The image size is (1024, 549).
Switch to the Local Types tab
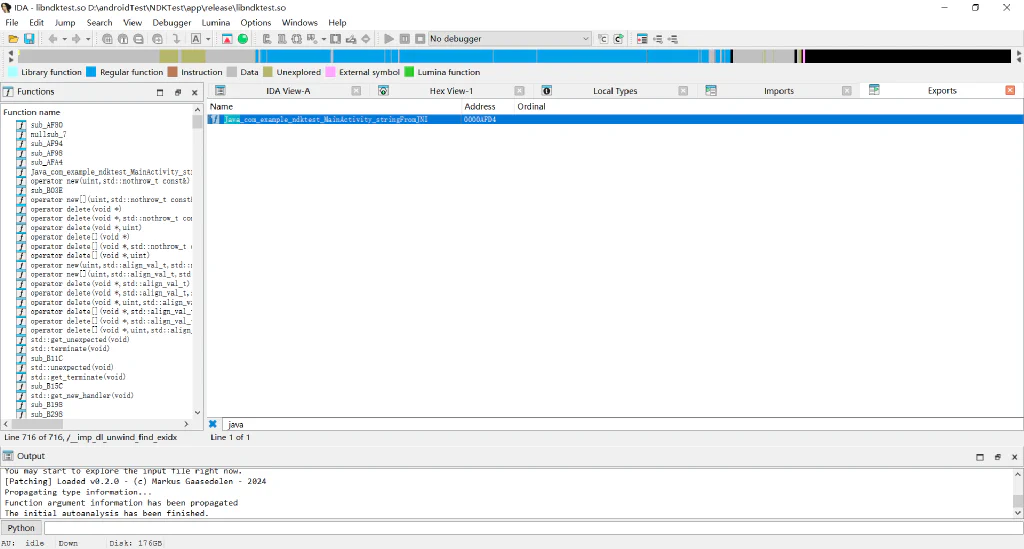pos(615,91)
